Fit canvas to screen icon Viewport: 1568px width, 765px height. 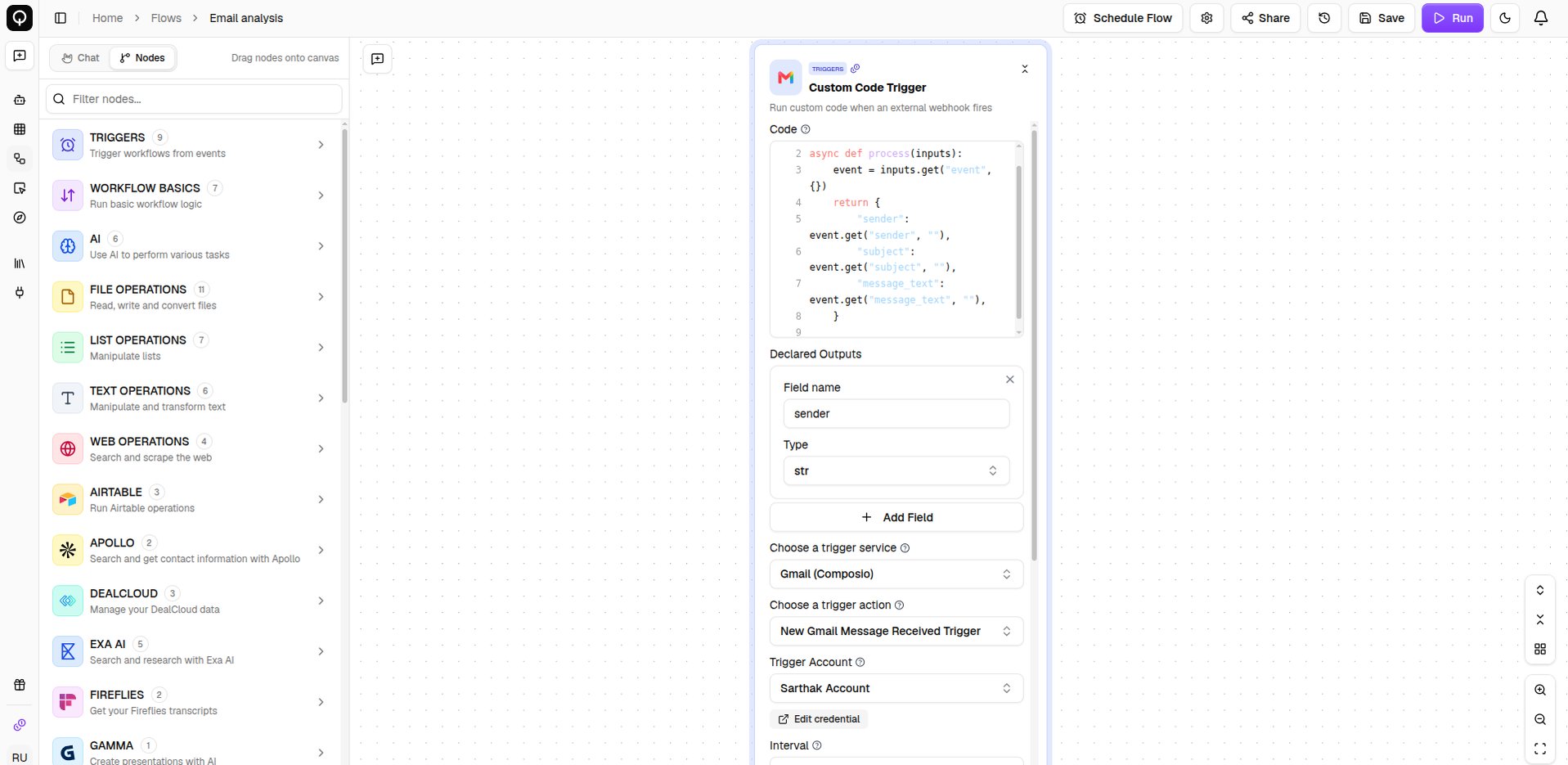pyautogui.click(x=1540, y=749)
